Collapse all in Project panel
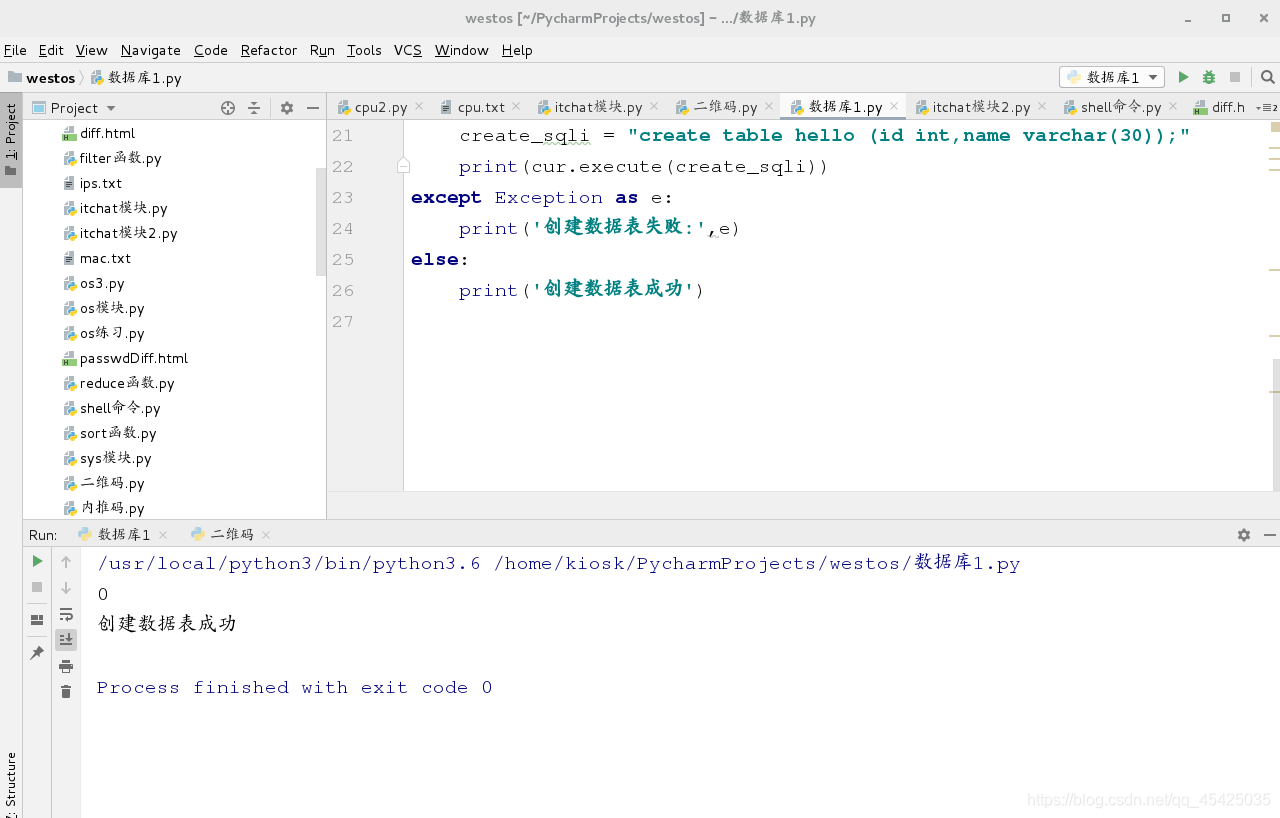Image resolution: width=1280 pixels, height=818 pixels. (x=254, y=108)
